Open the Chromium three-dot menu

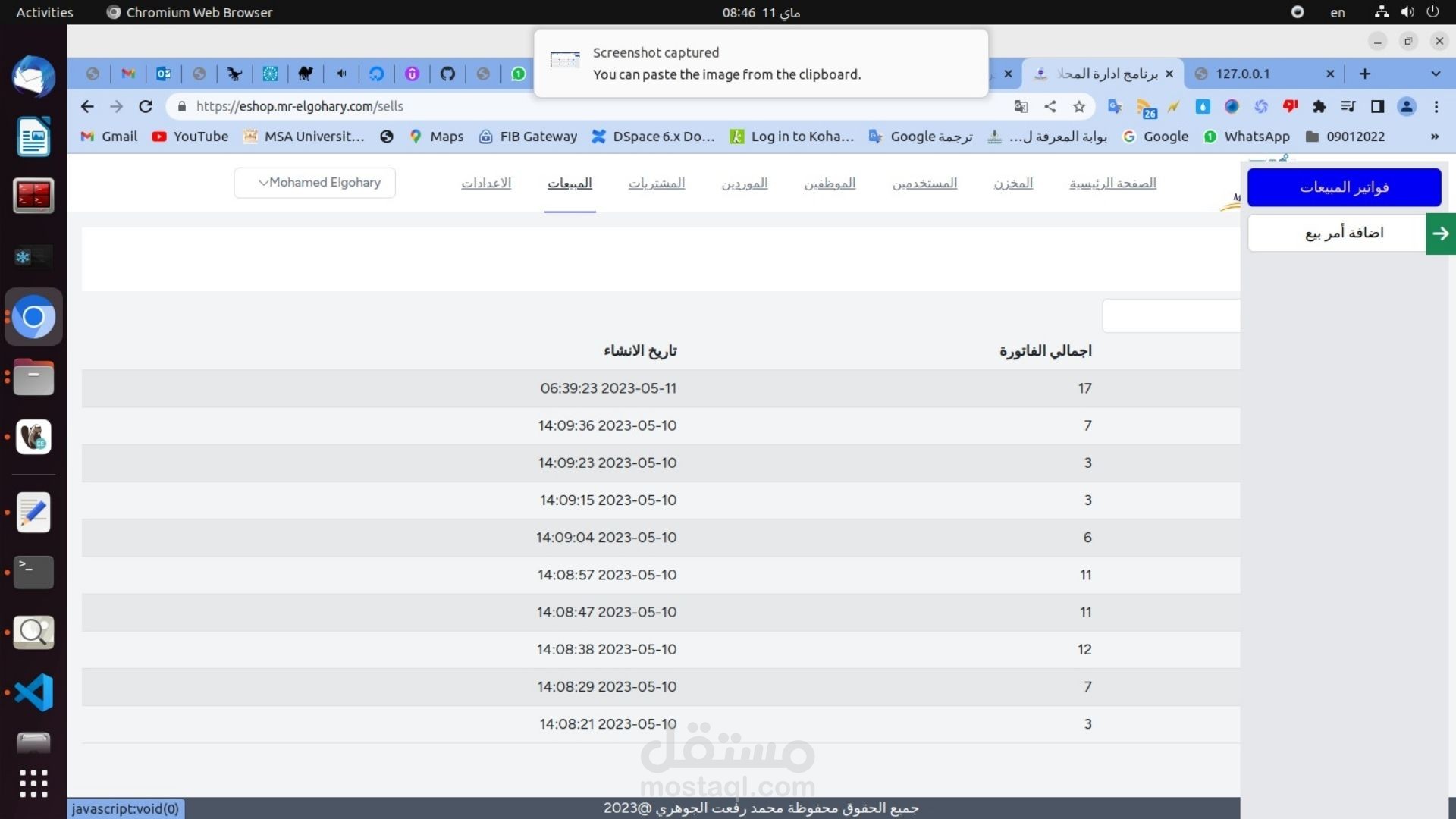[x=1436, y=107]
